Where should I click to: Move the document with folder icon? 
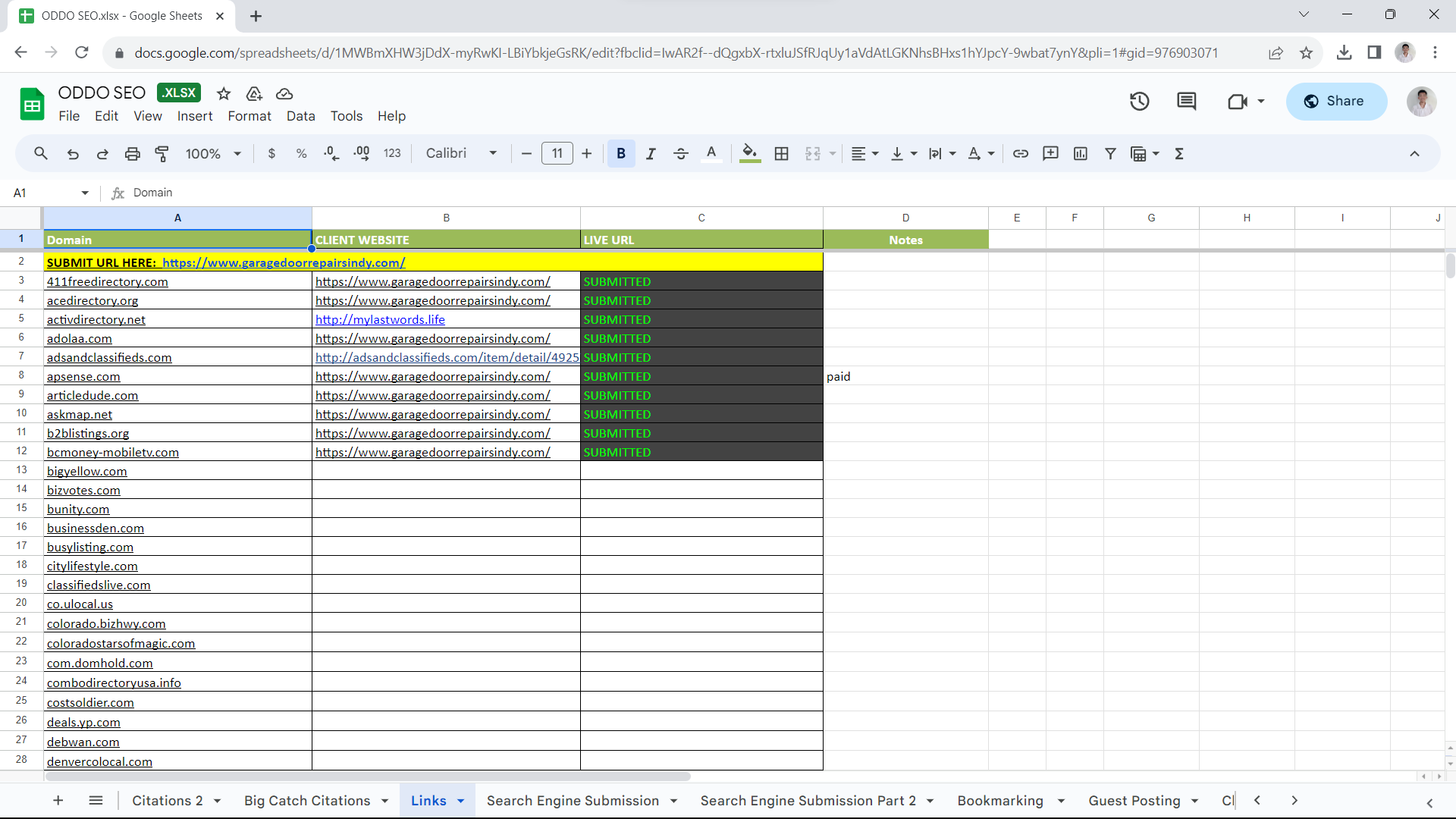click(x=254, y=93)
